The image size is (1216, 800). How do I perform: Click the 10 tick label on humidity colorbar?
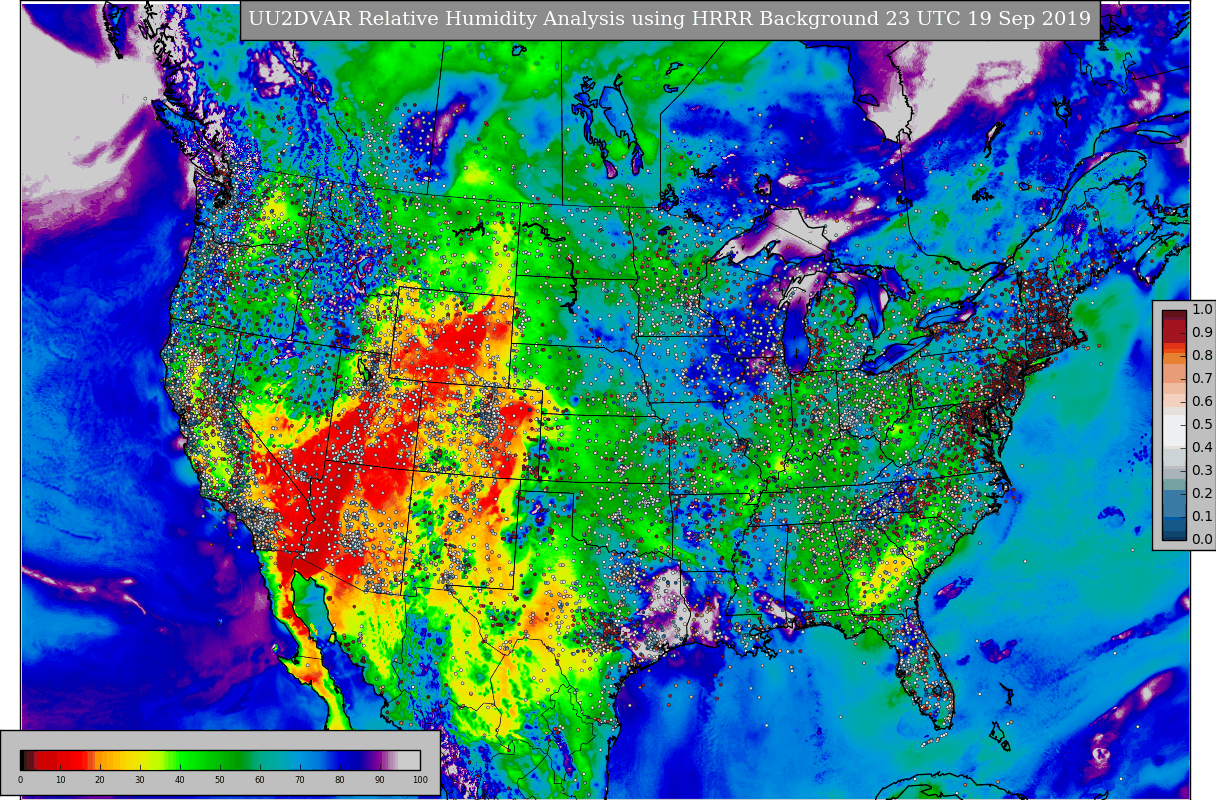tap(60, 780)
